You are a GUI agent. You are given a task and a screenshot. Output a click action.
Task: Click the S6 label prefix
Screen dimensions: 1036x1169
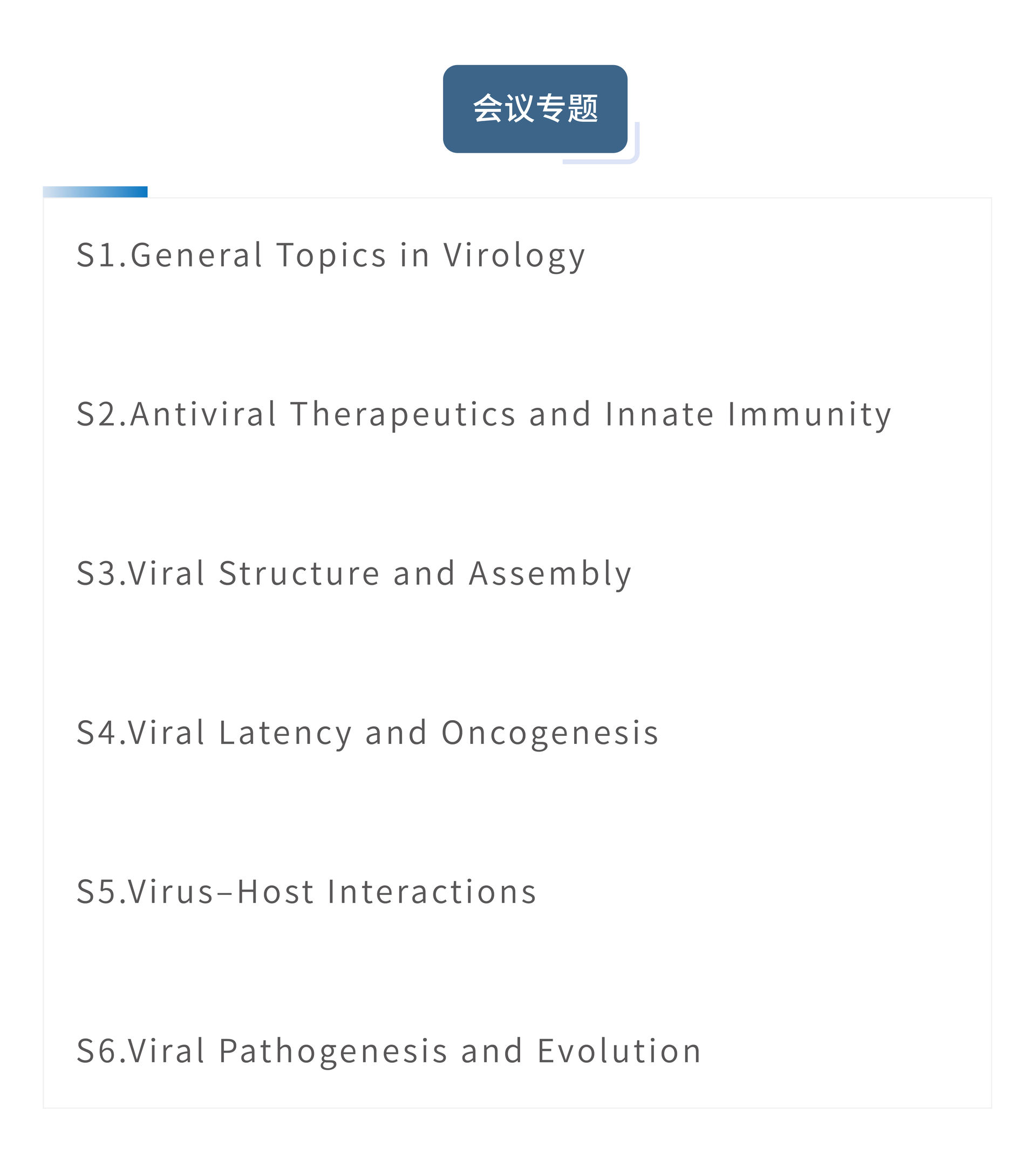(96, 1051)
